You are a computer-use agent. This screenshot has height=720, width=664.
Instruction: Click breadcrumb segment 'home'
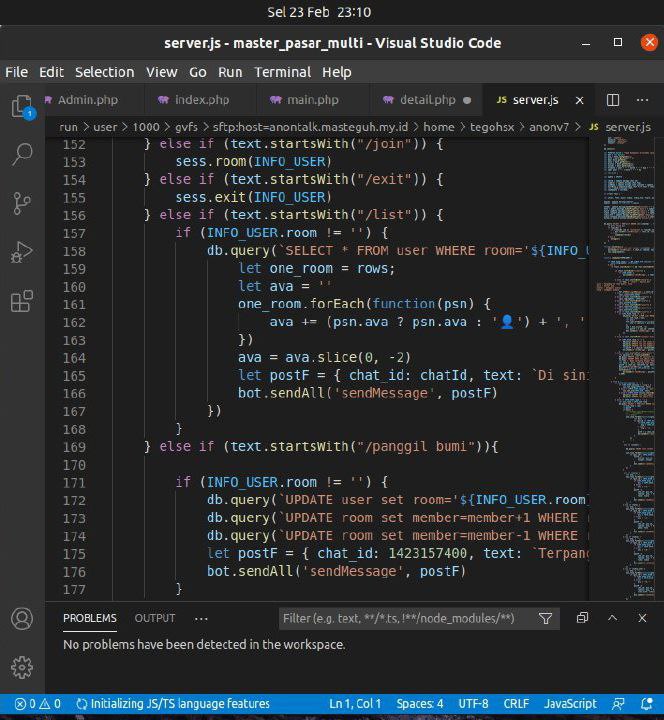439,127
